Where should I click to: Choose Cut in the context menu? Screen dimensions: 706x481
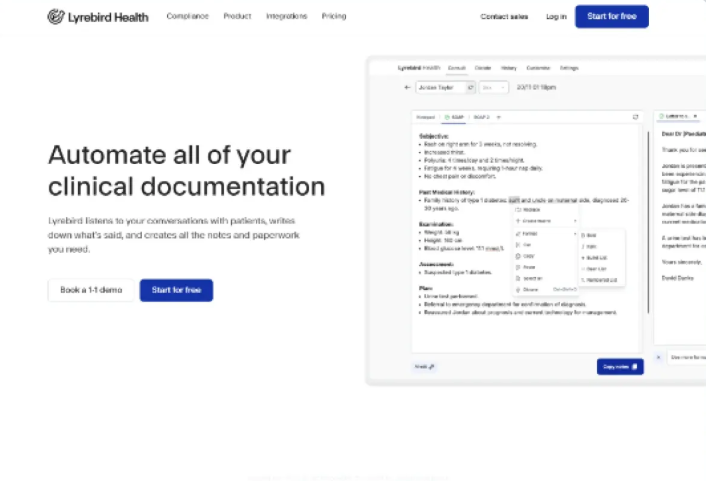point(546,245)
